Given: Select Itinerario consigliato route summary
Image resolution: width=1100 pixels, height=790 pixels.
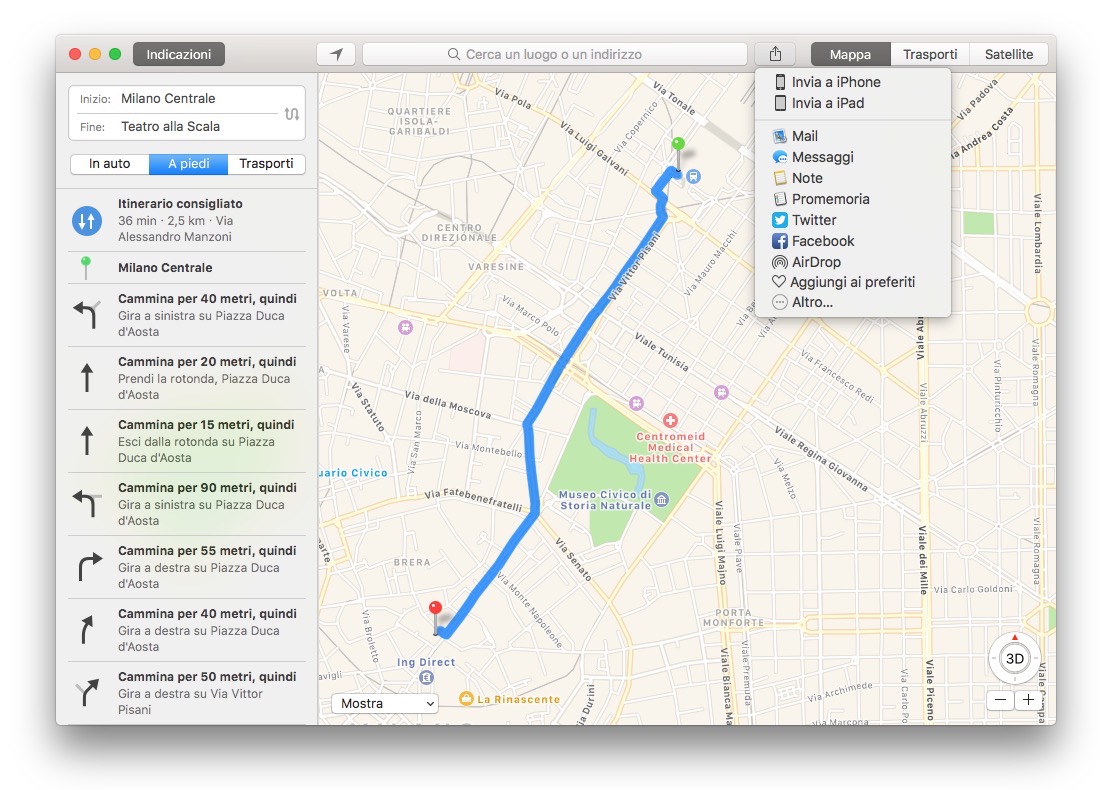Looking at the screenshot, I should click(187, 220).
